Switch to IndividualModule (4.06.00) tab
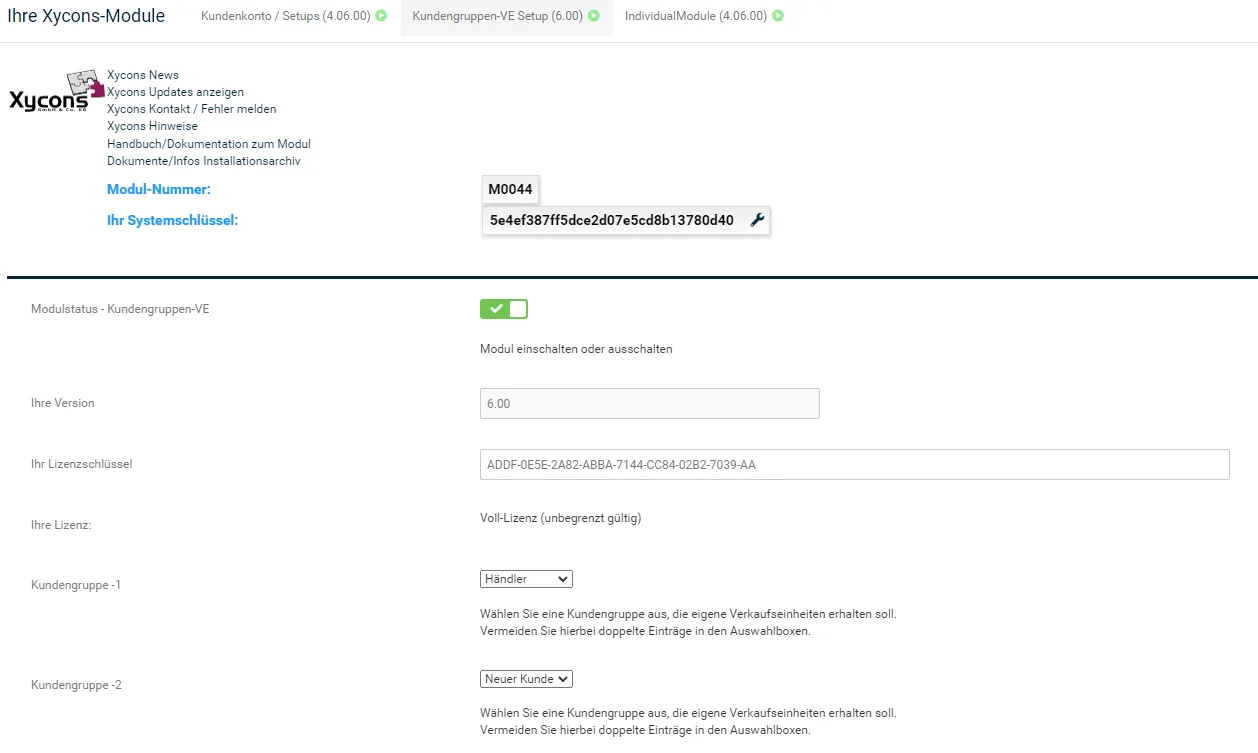 click(704, 16)
